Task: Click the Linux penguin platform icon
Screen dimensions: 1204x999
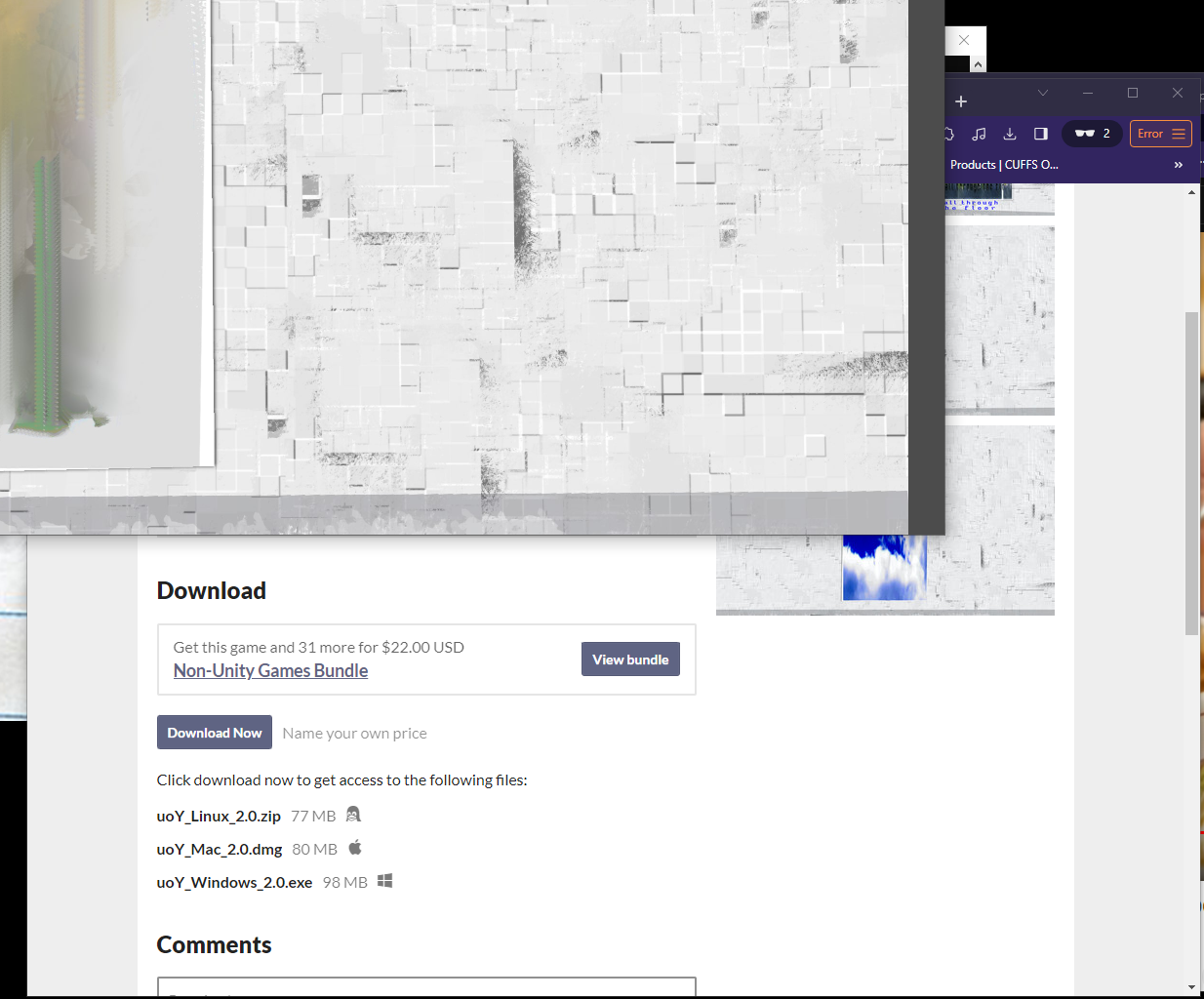Action: coord(353,815)
